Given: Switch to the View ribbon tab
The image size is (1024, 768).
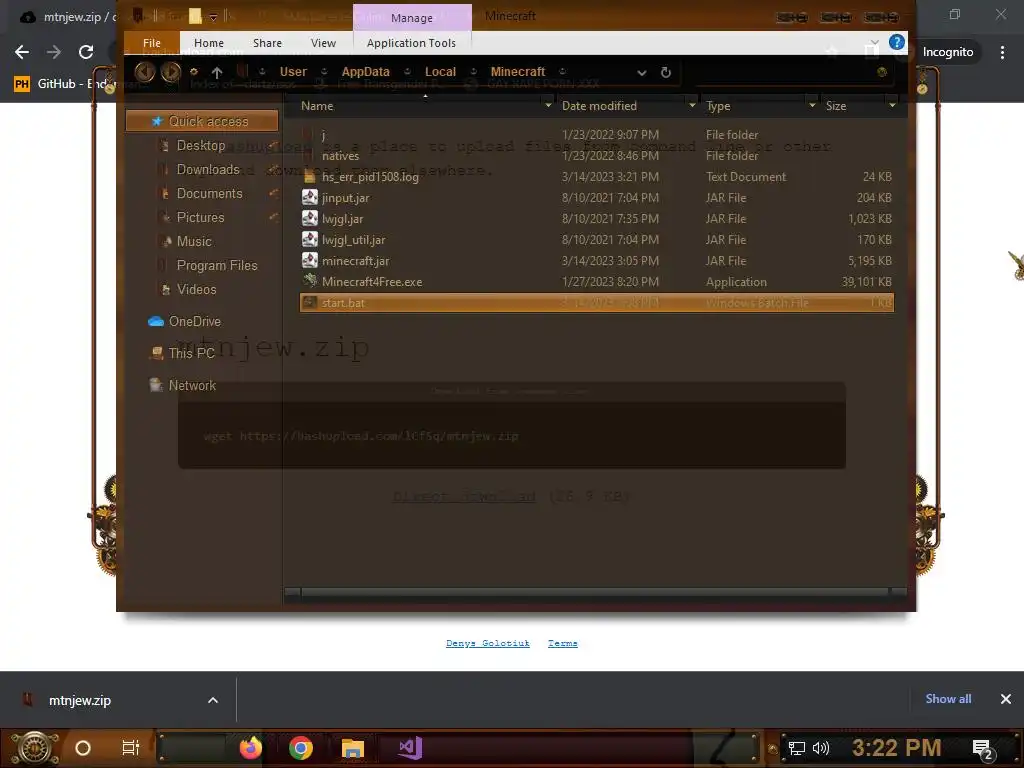Looking at the screenshot, I should [x=323, y=43].
